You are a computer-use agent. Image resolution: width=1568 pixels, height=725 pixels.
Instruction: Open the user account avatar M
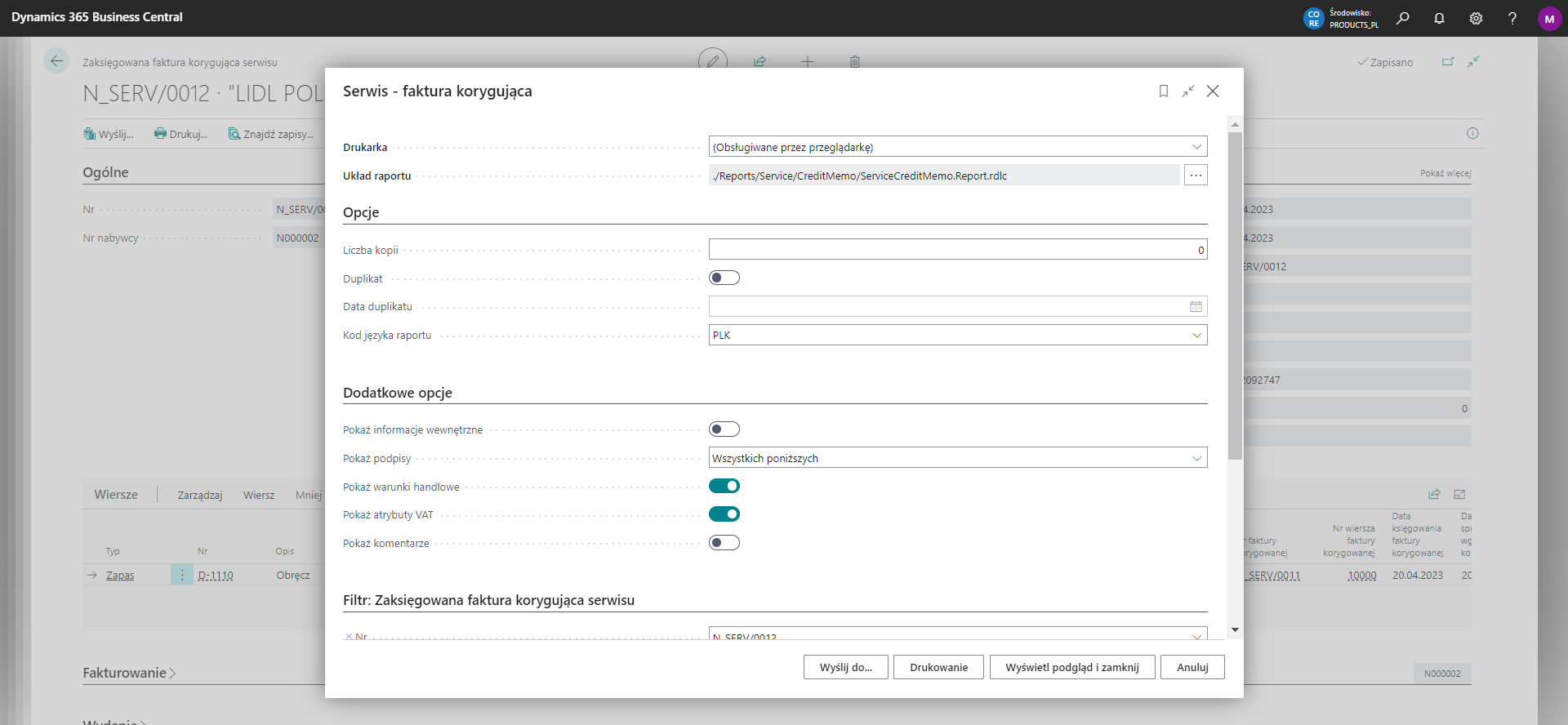coord(1549,18)
